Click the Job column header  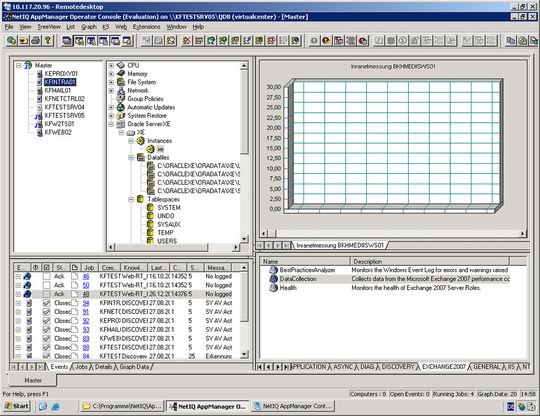[x=89, y=267]
